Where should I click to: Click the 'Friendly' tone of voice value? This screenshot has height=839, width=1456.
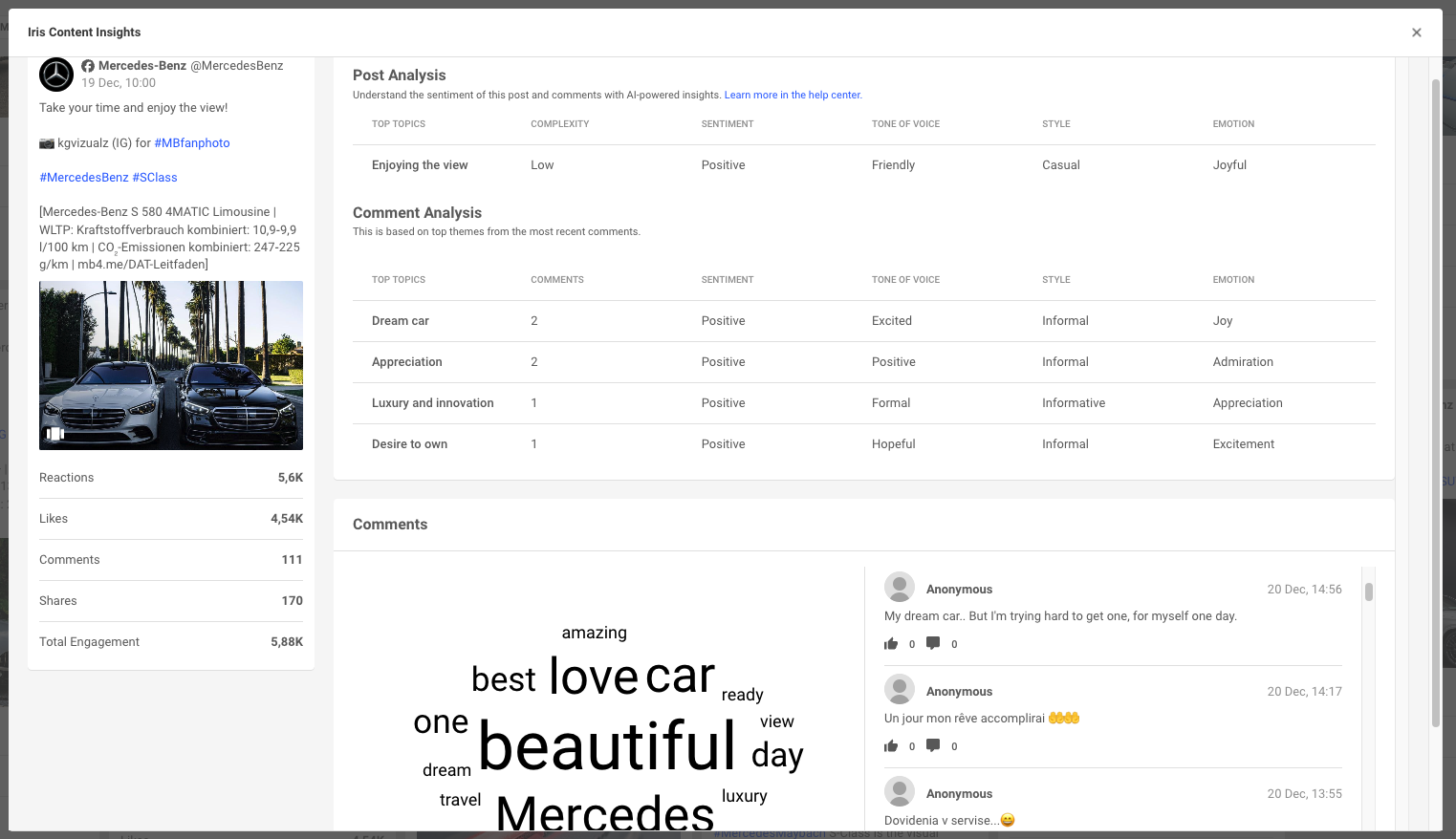[x=893, y=165]
